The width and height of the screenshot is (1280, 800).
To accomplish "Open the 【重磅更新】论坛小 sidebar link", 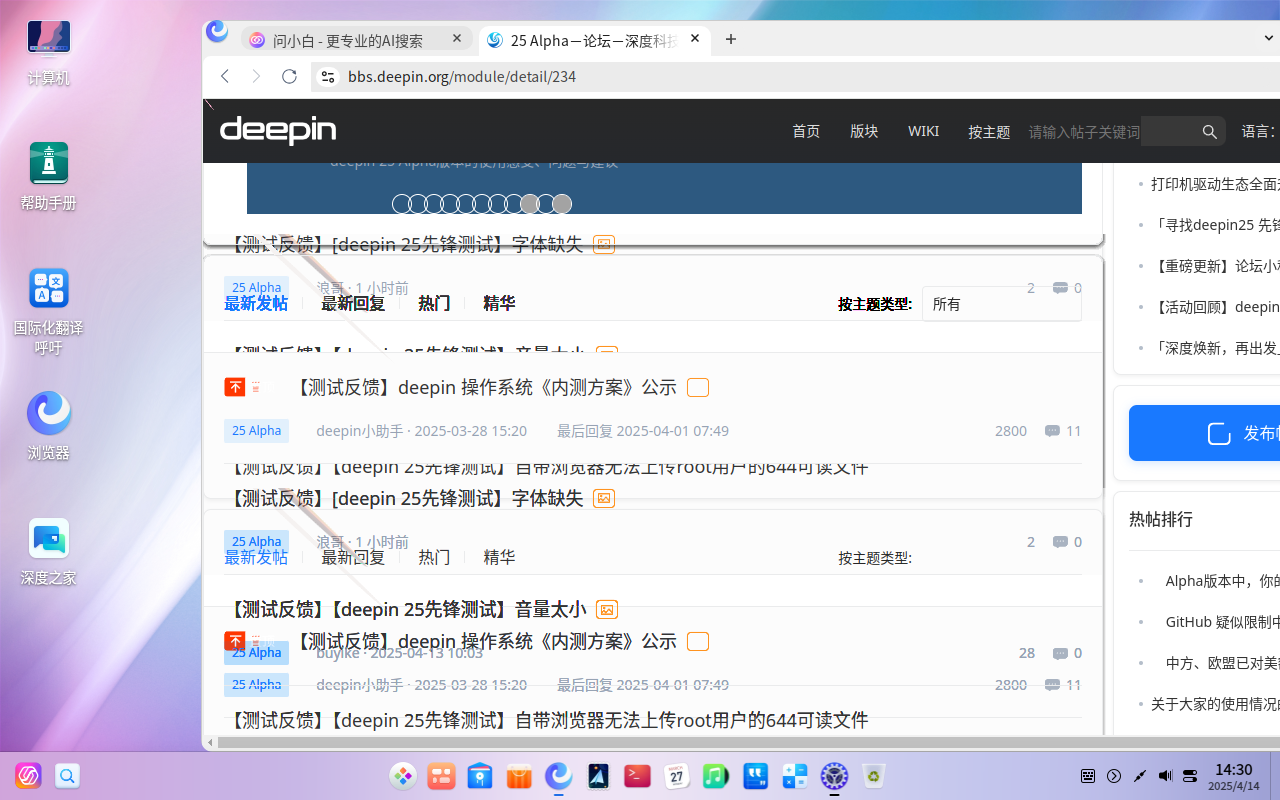I will pos(1215,266).
